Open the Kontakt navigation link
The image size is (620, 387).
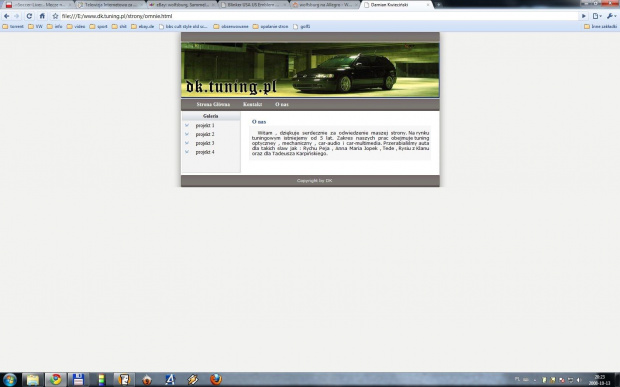click(x=252, y=104)
